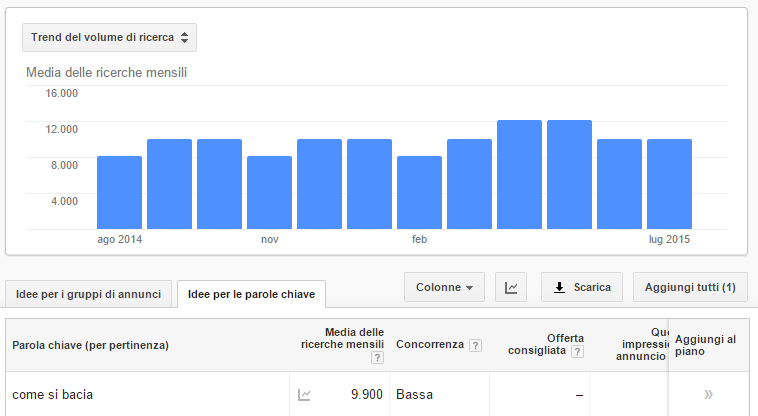Click the ago 2014 bar in chart
758x416 pixels.
[x=119, y=192]
